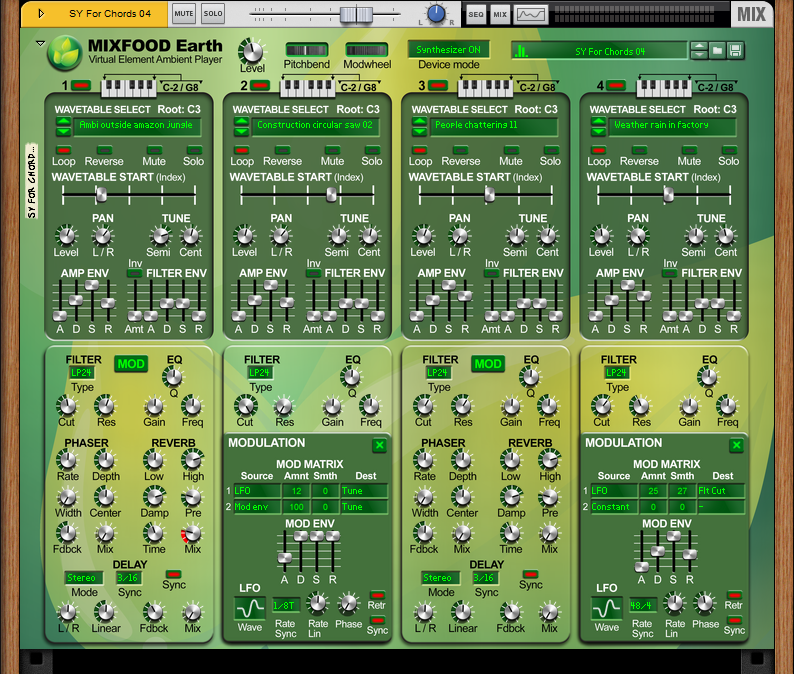This screenshot has height=674, width=794.
Task: Change layer 3 Delay Sync 3/16 value
Action: pyautogui.click(x=485, y=578)
